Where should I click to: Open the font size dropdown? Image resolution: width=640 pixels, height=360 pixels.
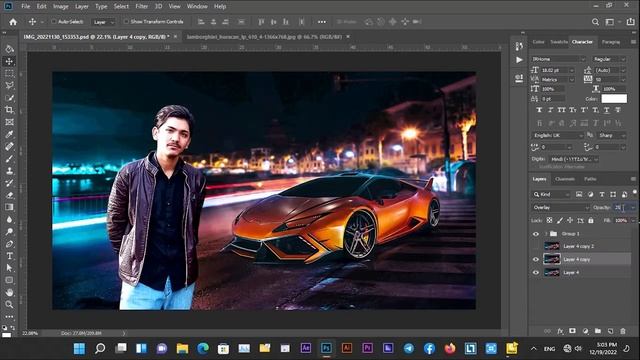pos(571,70)
